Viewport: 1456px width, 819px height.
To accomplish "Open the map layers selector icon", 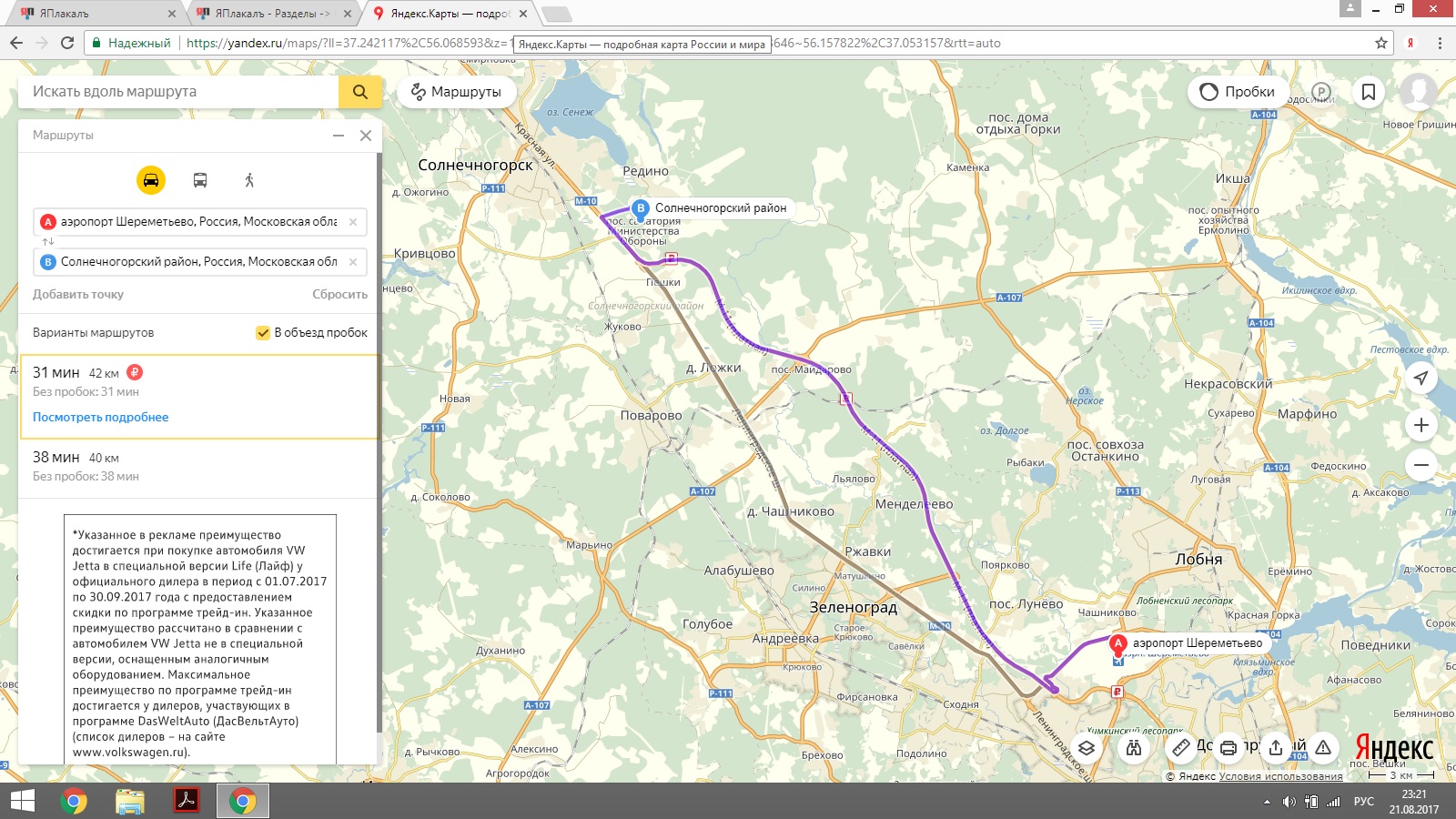I will click(x=1087, y=748).
